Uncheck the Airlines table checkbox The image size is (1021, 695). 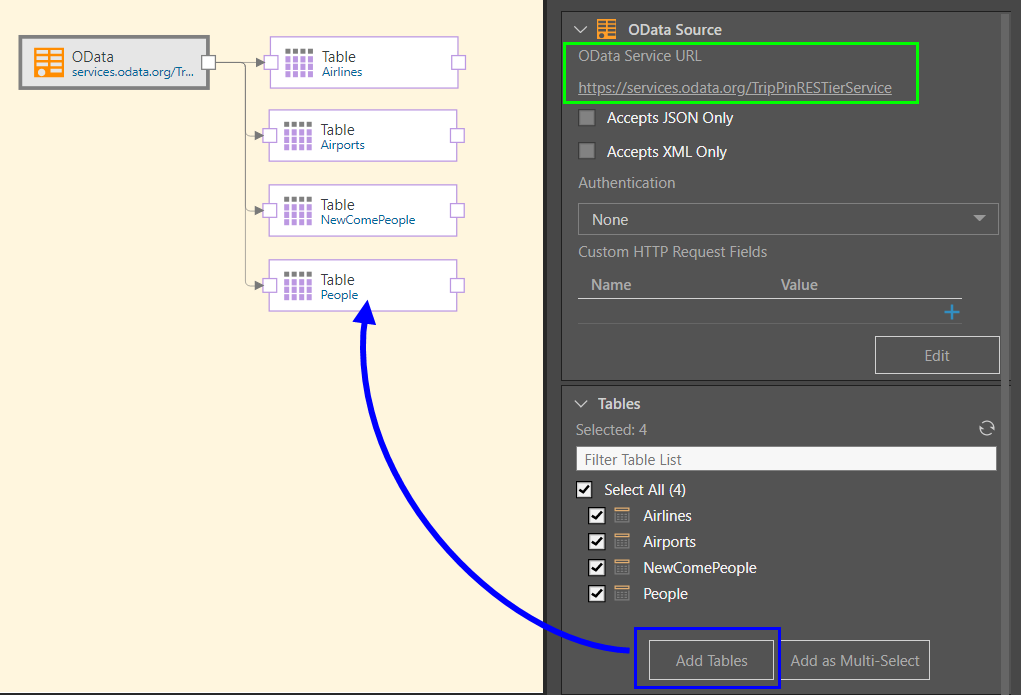597,516
